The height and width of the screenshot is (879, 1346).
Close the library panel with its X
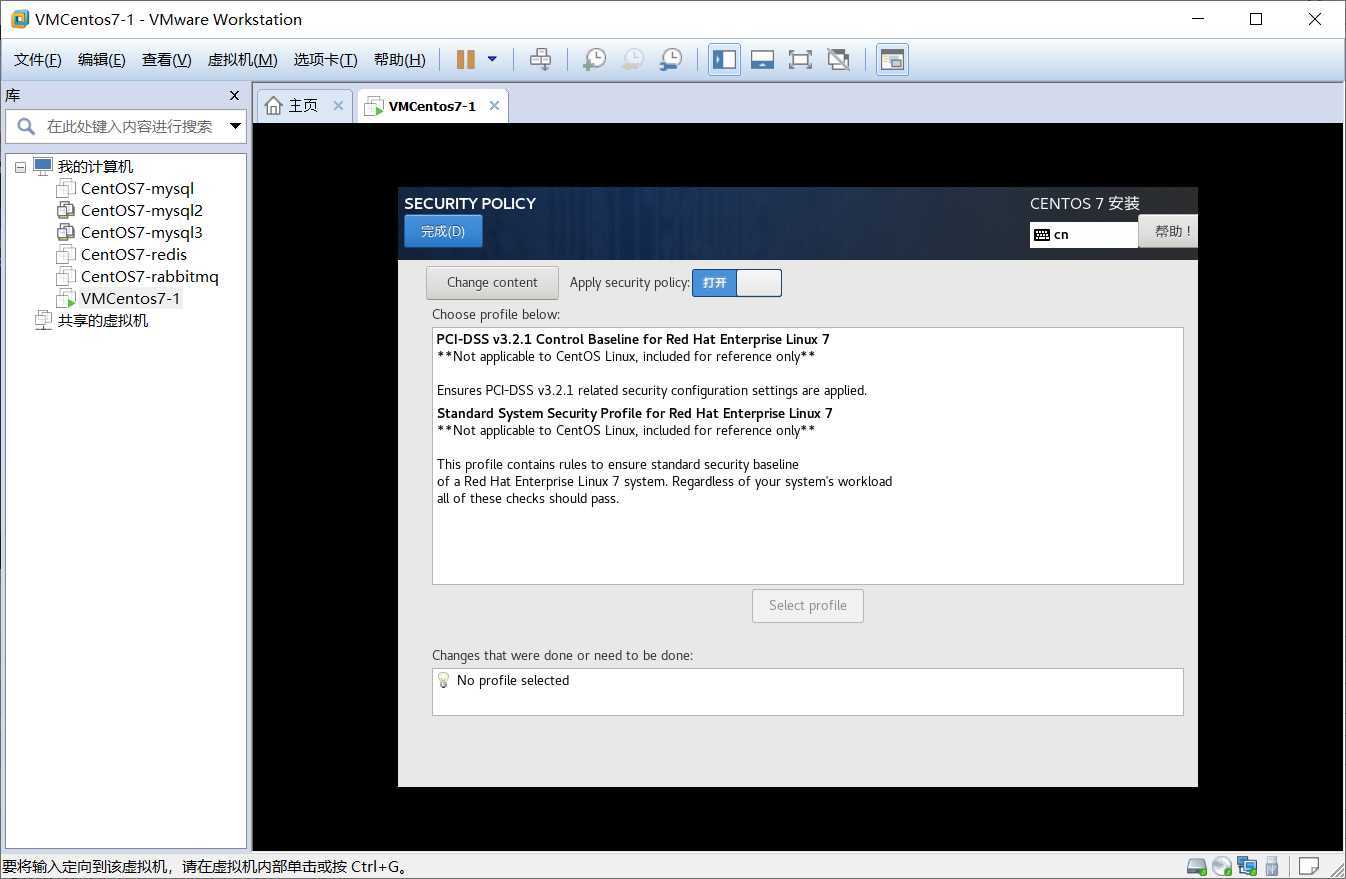[x=235, y=95]
